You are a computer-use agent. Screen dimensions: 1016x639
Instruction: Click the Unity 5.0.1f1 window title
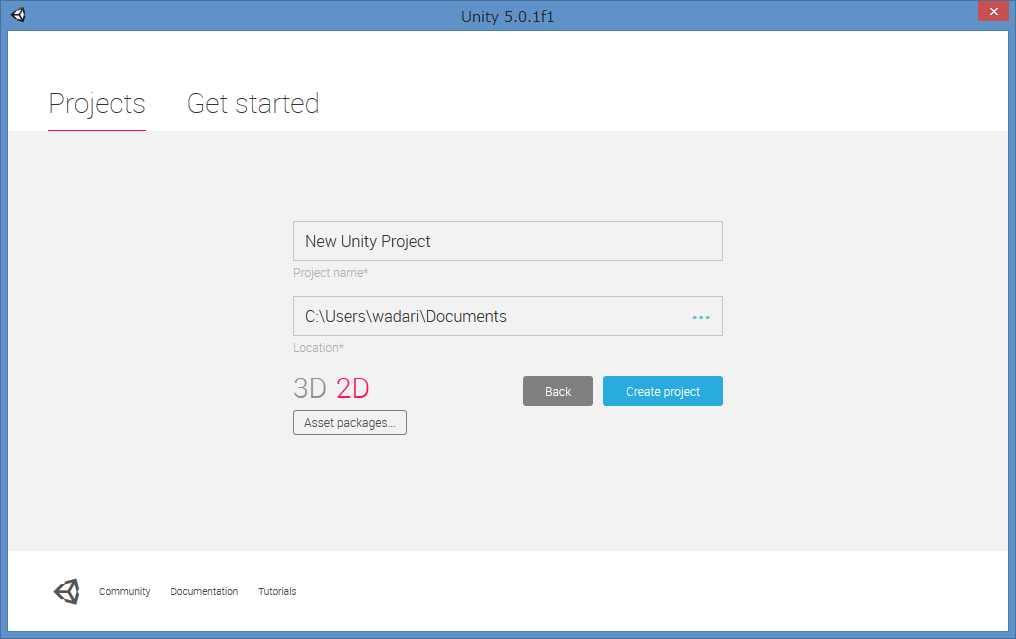click(507, 16)
